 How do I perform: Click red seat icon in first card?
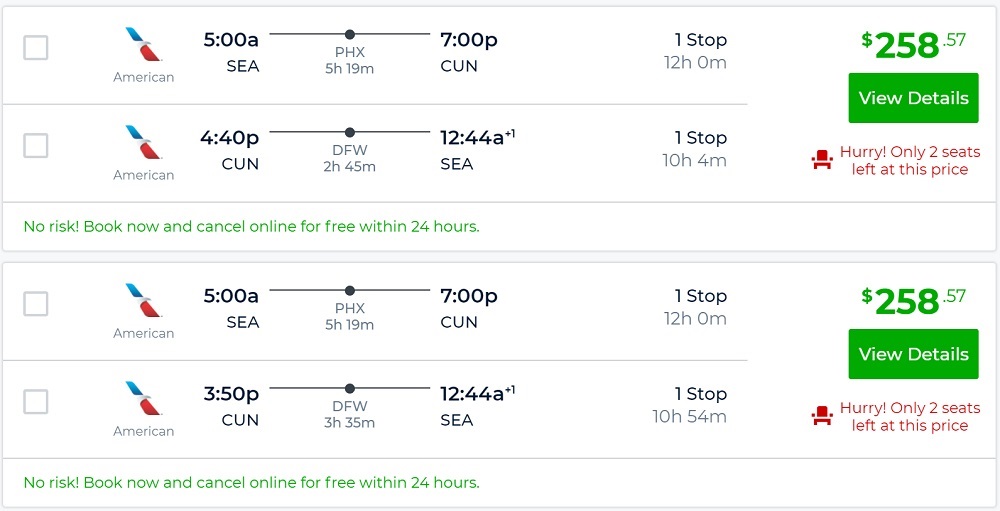click(822, 160)
